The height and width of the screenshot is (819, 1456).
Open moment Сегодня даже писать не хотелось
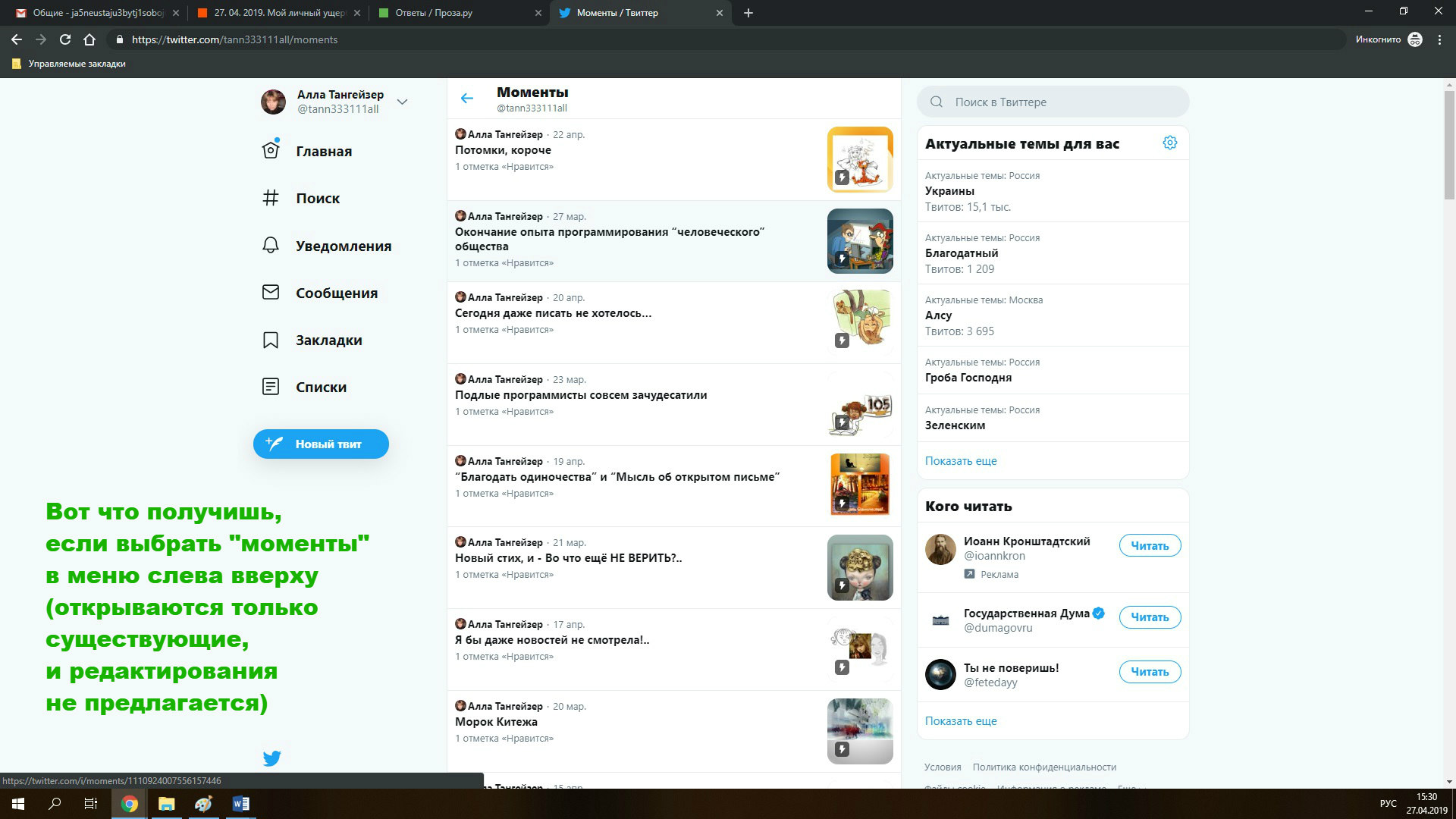click(x=553, y=313)
